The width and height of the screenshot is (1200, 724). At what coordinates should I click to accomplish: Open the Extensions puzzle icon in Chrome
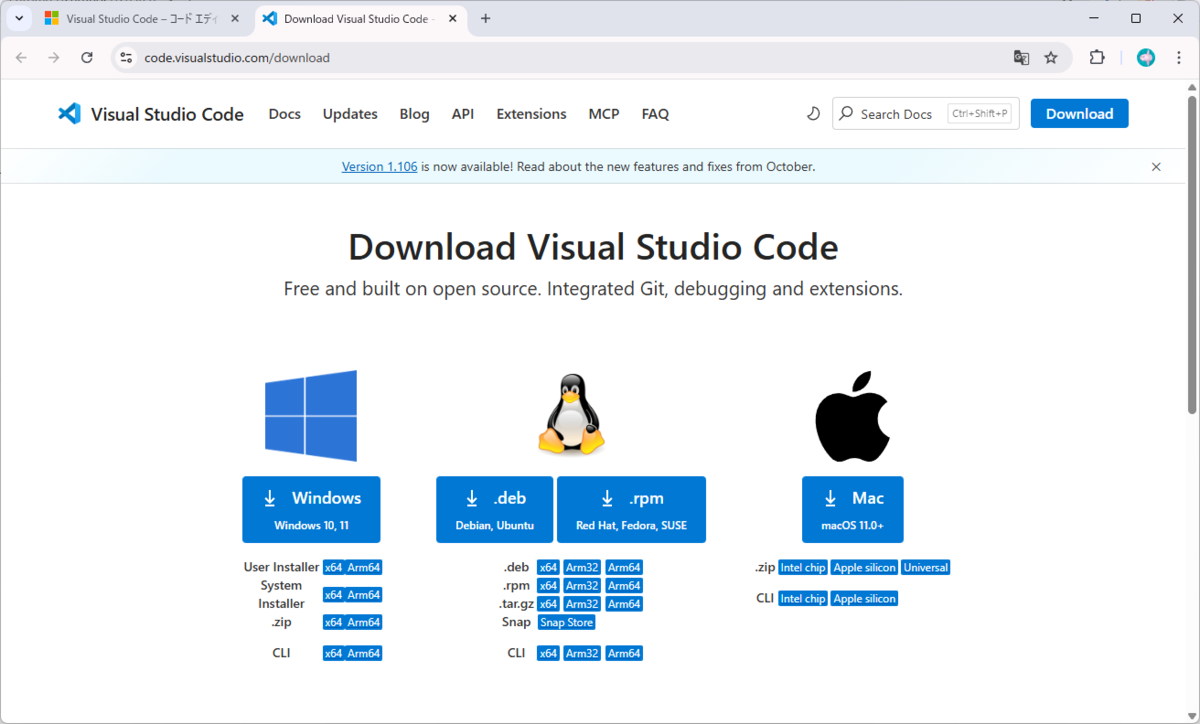[1097, 58]
